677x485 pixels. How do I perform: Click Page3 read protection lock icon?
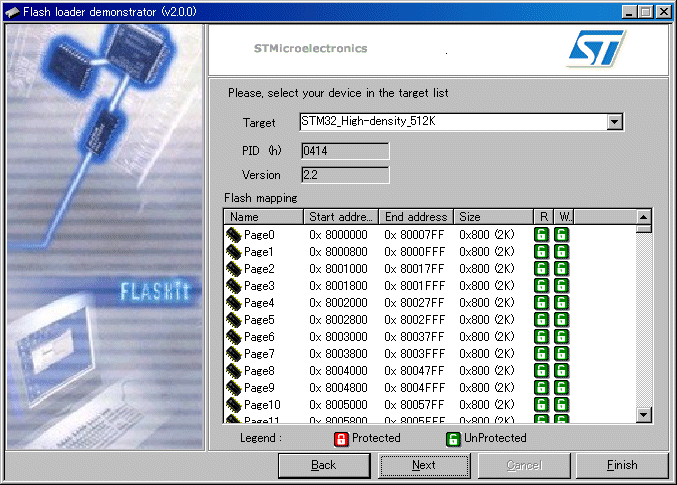click(541, 285)
